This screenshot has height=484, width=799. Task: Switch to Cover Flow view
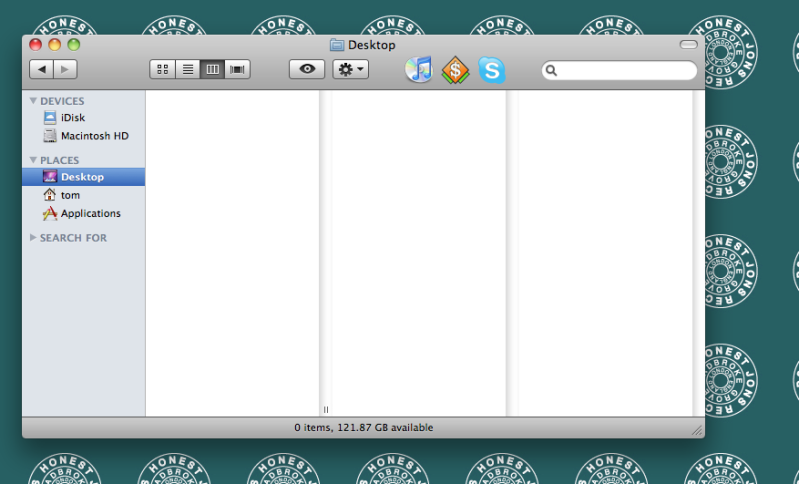[237, 69]
